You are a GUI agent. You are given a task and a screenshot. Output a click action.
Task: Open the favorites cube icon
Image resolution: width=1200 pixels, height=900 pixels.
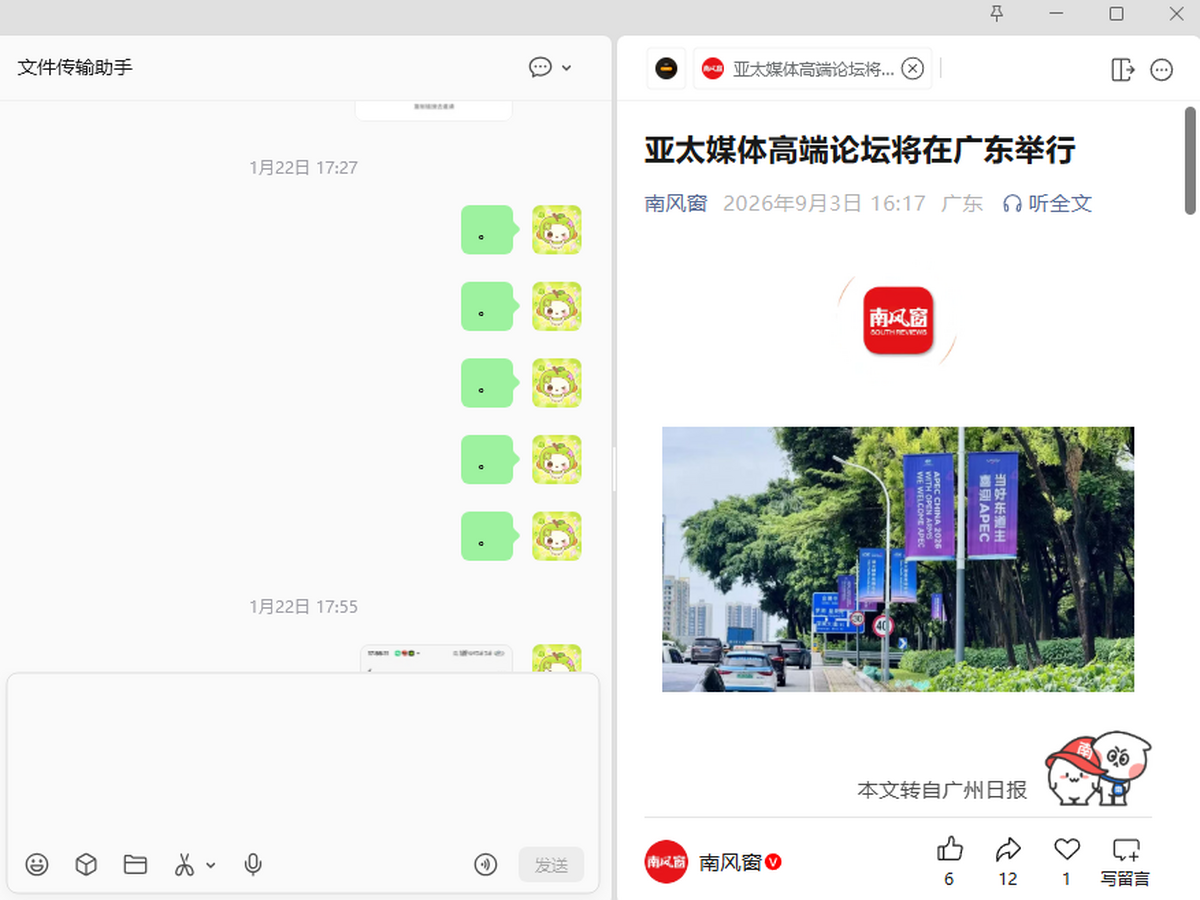(86, 865)
